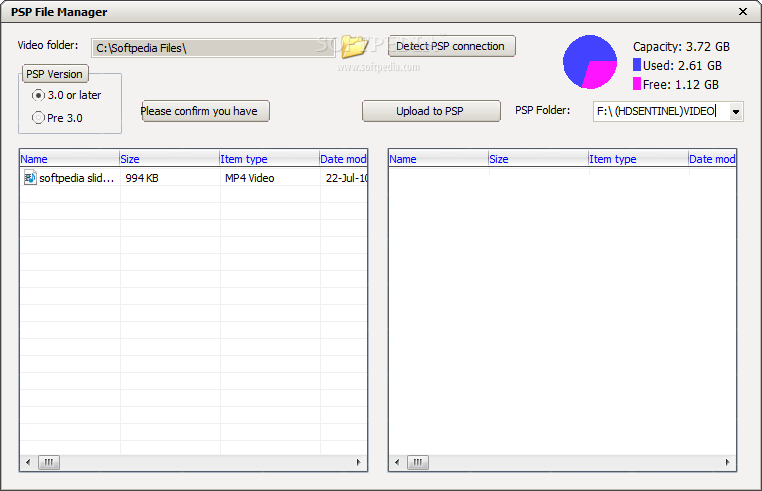This screenshot has height=491, width=762.
Task: Sort left list by Size column
Action: 169,159
